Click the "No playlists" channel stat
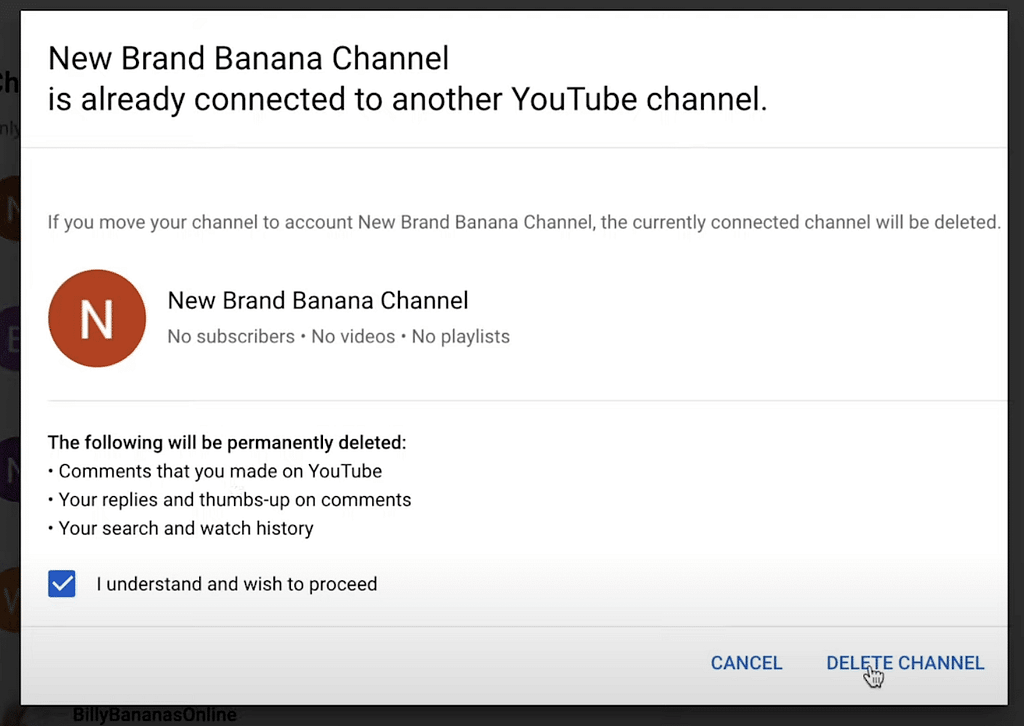1024x726 pixels. (461, 337)
